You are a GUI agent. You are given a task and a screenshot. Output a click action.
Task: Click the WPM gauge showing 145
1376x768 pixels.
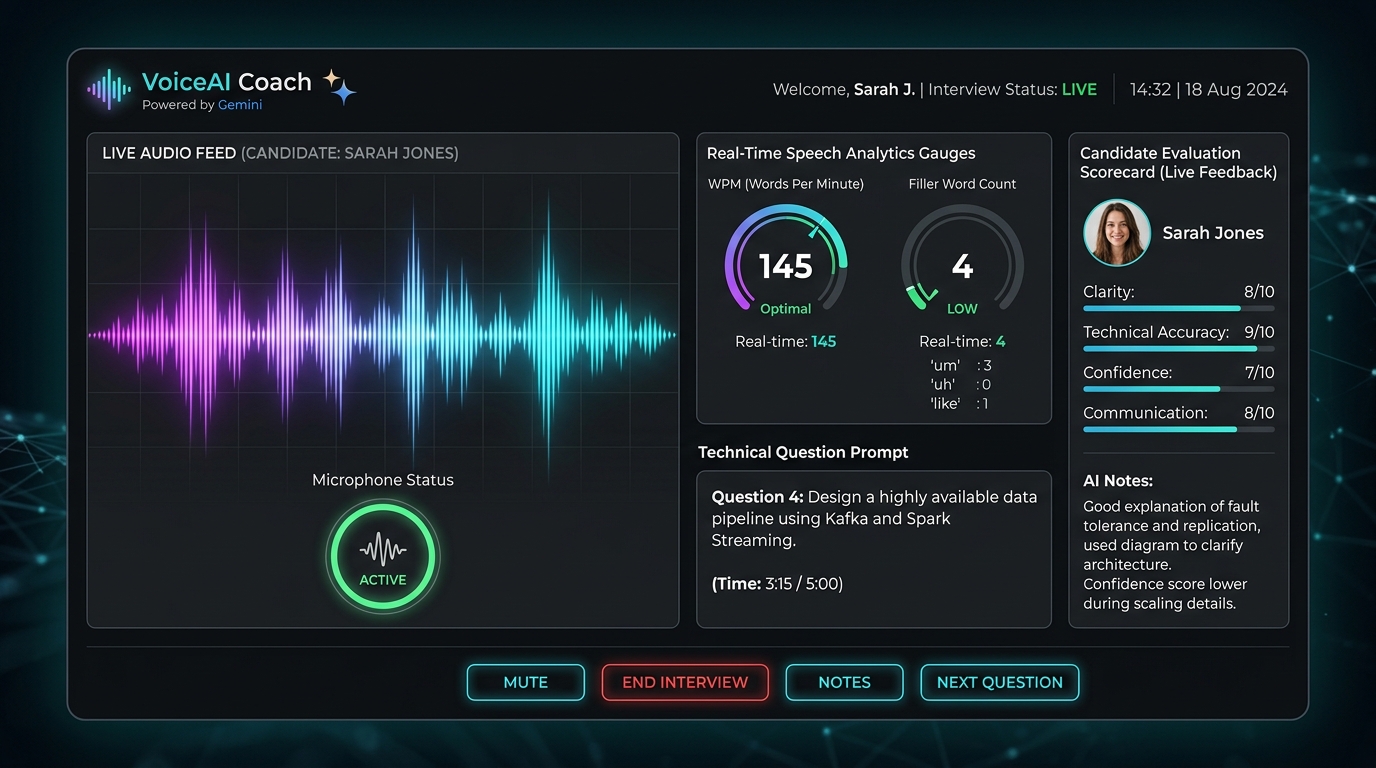(x=786, y=262)
